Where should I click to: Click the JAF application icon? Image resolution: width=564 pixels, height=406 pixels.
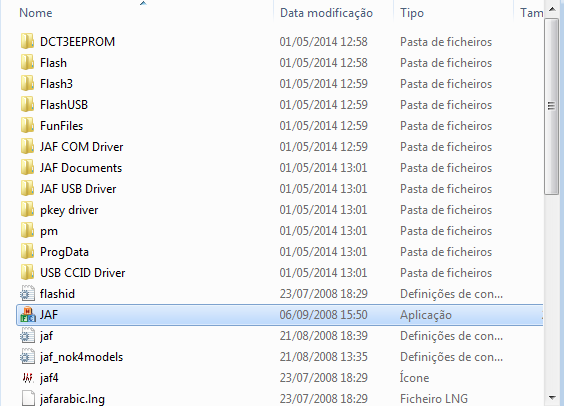point(28,315)
